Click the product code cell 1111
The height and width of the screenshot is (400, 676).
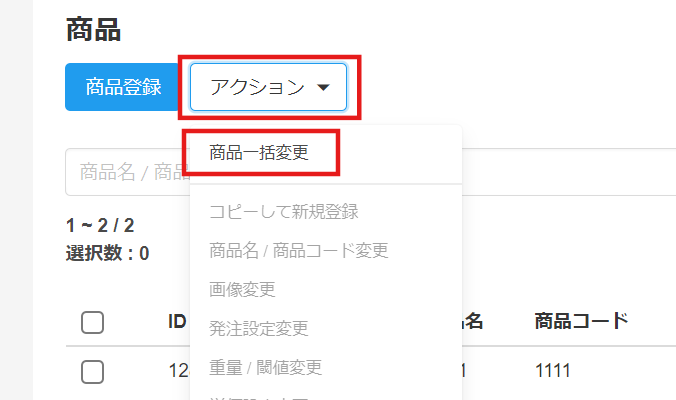552,371
